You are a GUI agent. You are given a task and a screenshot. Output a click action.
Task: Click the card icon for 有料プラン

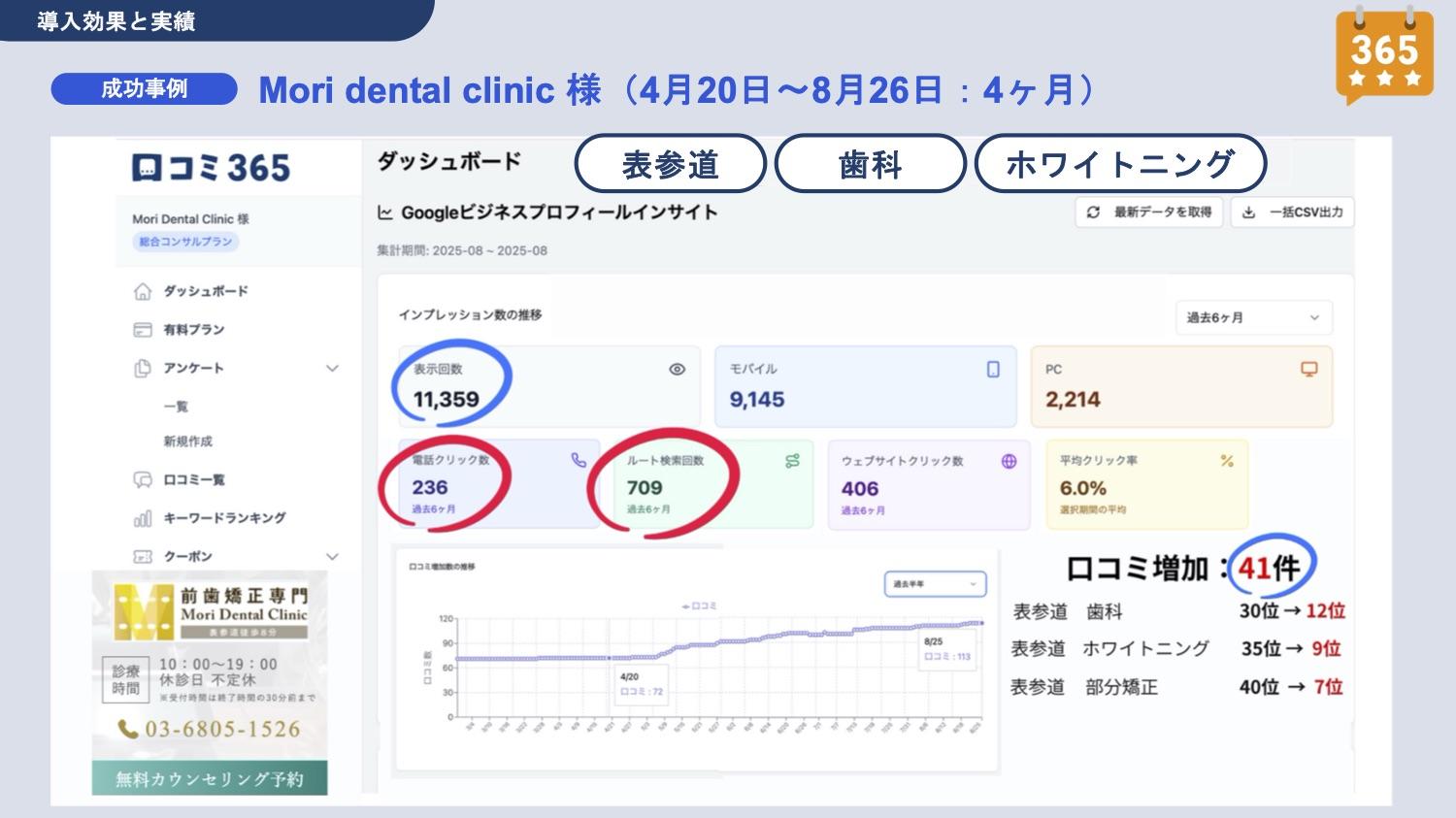click(x=143, y=330)
